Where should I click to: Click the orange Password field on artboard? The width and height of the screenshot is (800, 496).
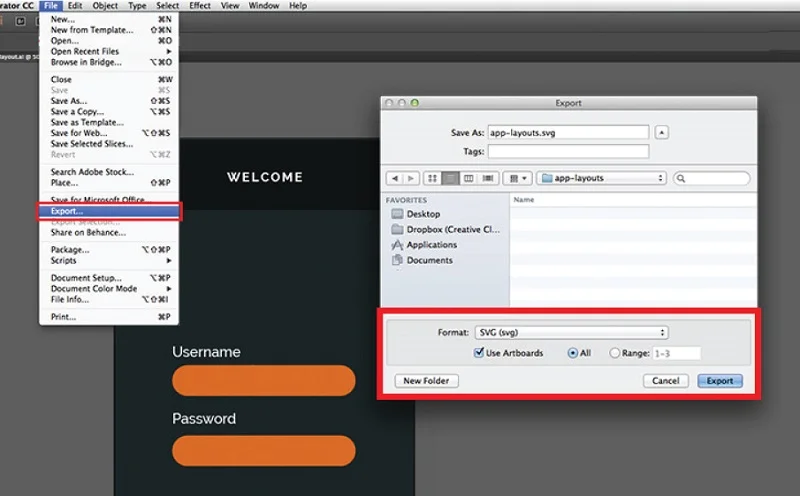(264, 451)
